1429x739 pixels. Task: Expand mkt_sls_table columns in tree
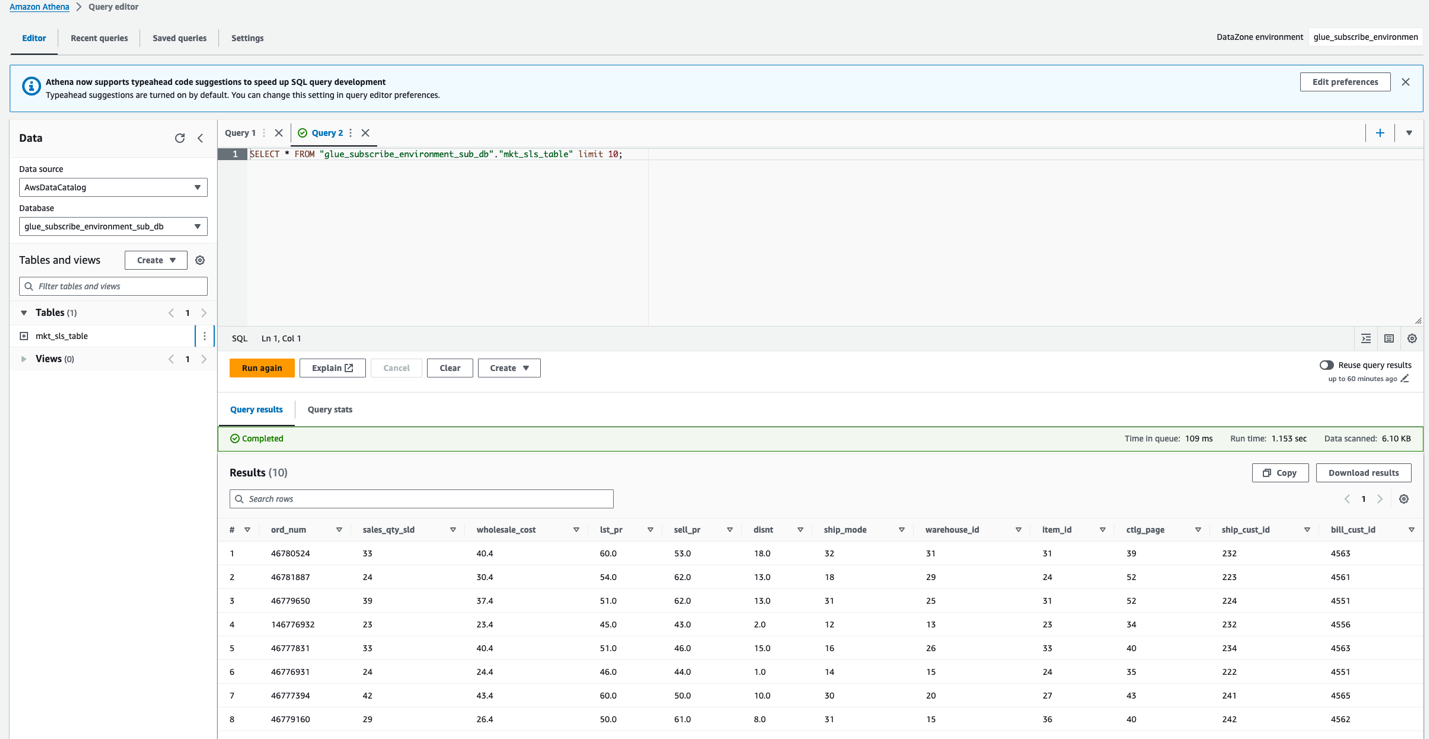(24, 336)
